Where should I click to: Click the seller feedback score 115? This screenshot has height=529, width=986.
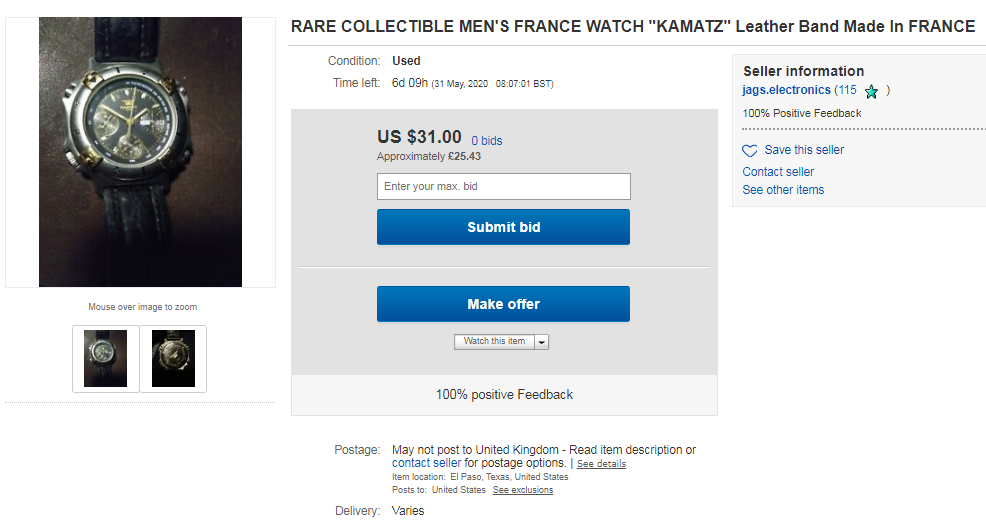[x=847, y=90]
